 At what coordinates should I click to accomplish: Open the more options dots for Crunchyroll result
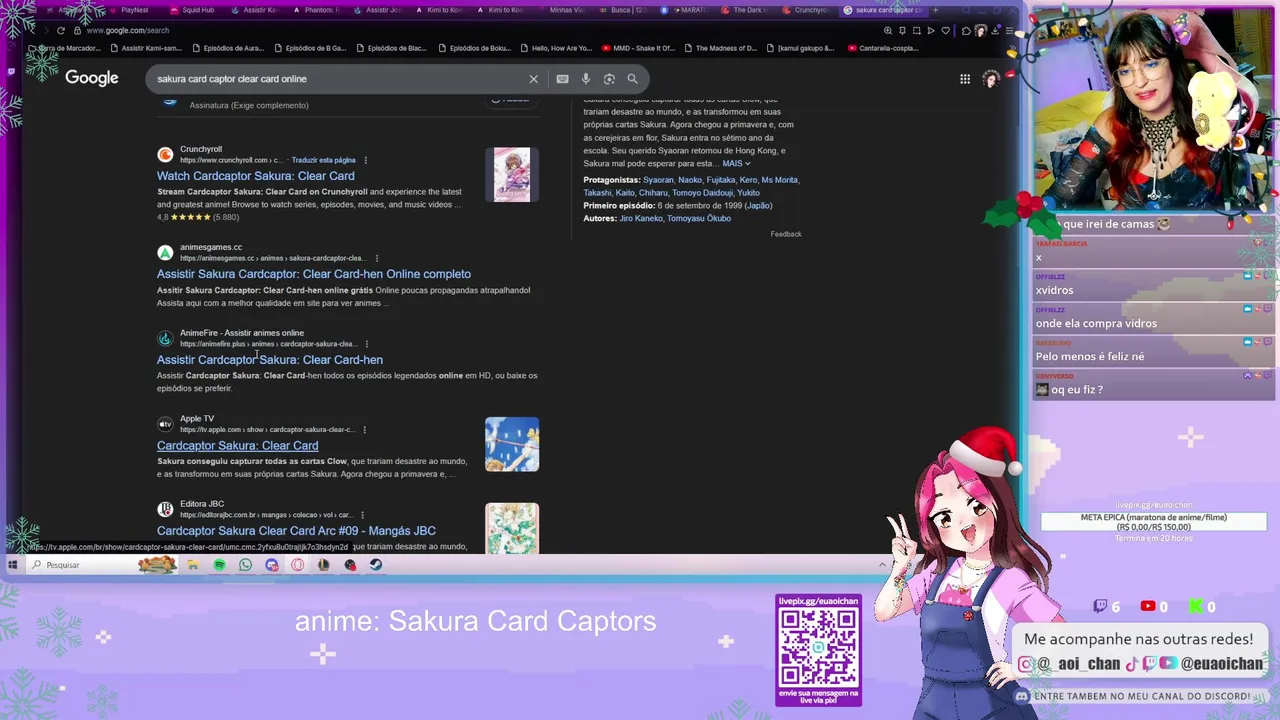pyautogui.click(x=365, y=160)
